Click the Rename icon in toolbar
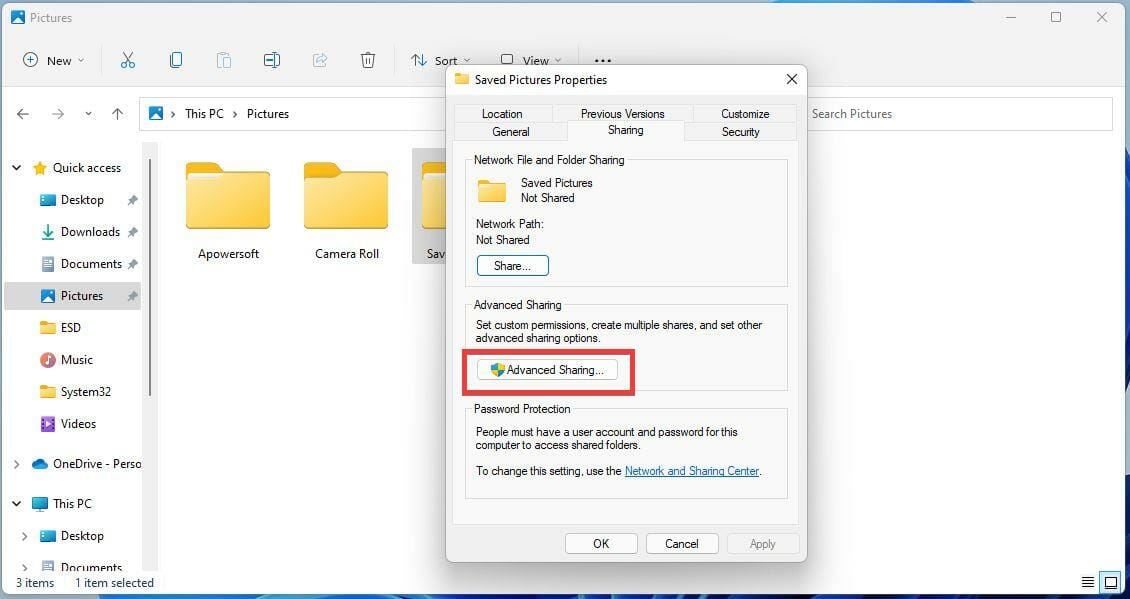The image size is (1130, 599). pyautogui.click(x=272, y=61)
